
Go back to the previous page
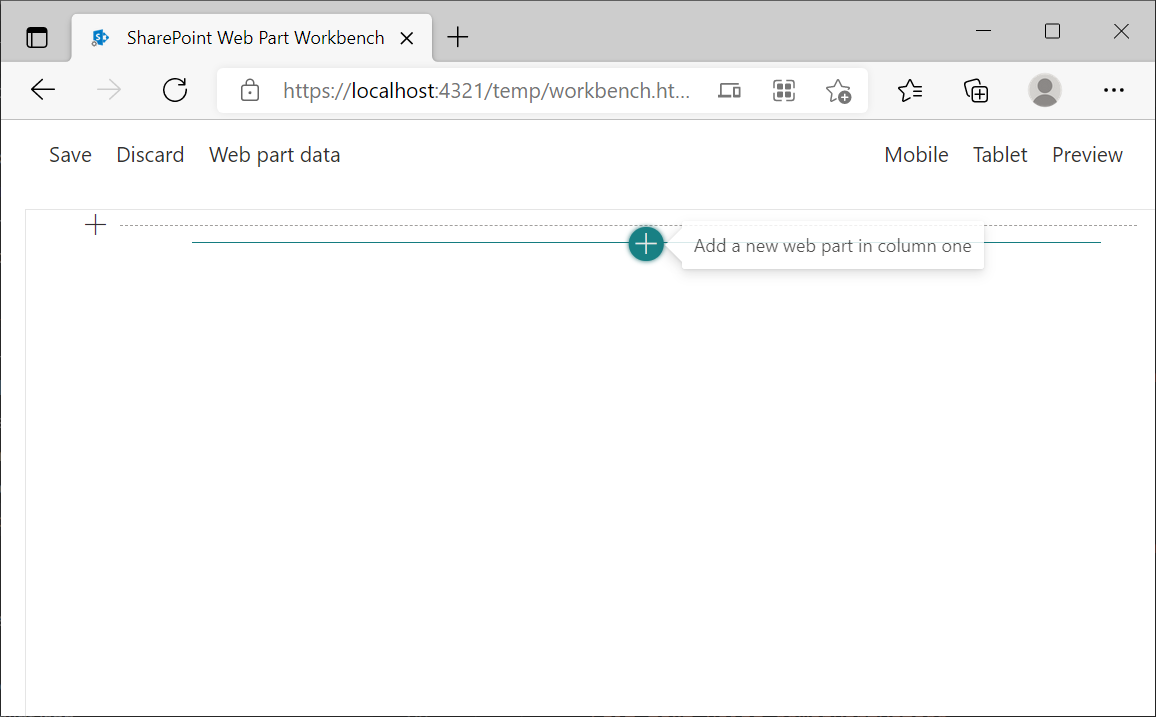(x=43, y=90)
